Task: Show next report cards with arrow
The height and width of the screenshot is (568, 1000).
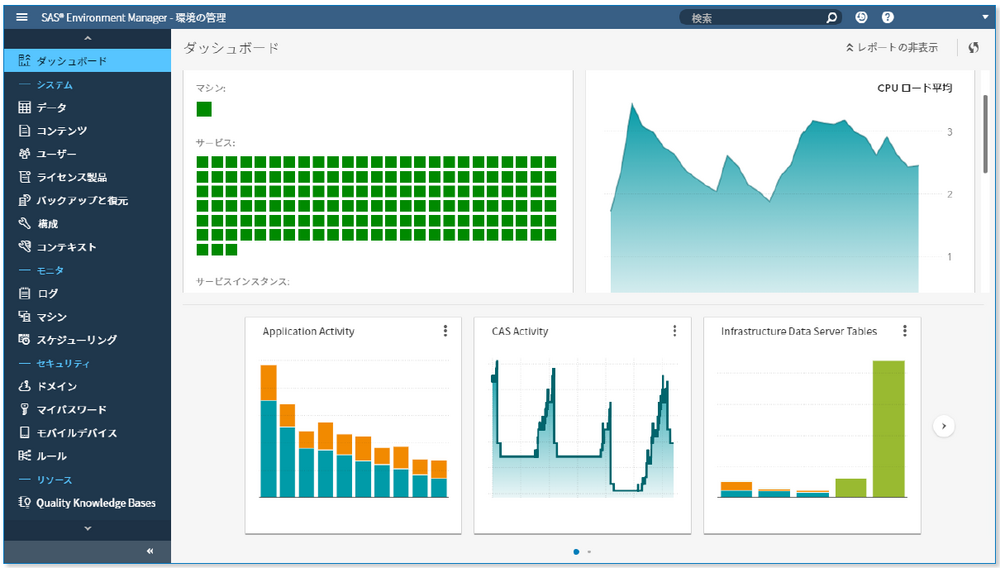Action: click(944, 426)
